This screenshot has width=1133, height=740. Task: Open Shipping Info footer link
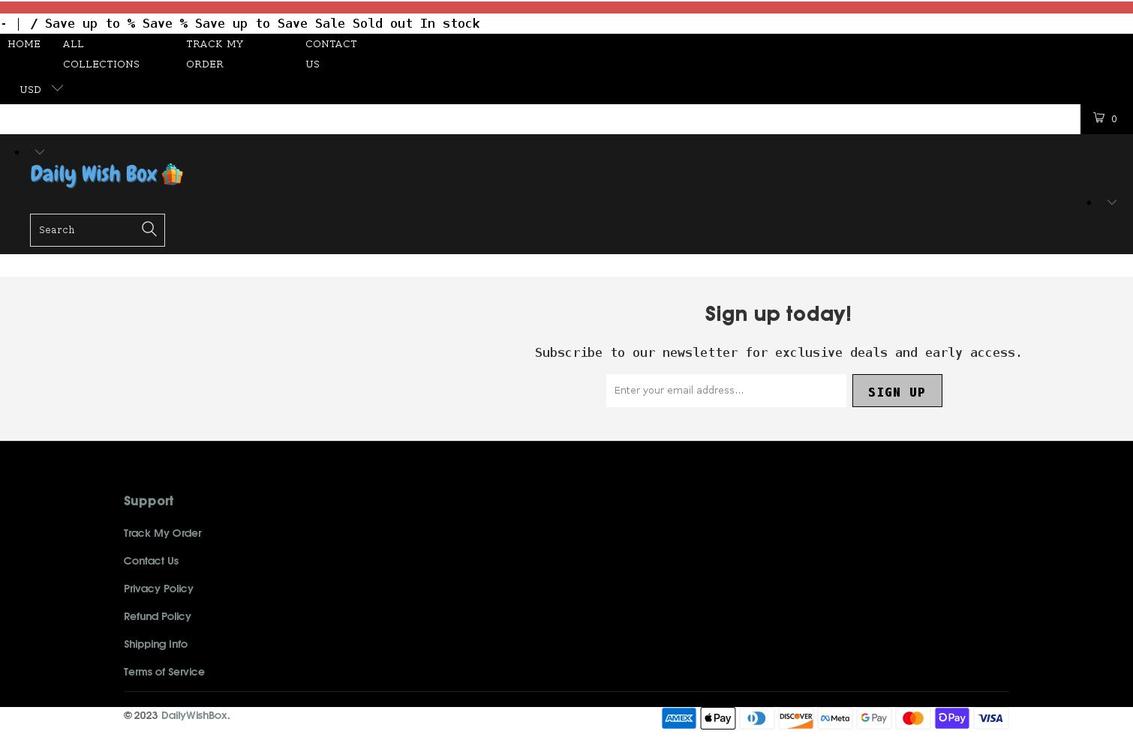(x=155, y=644)
